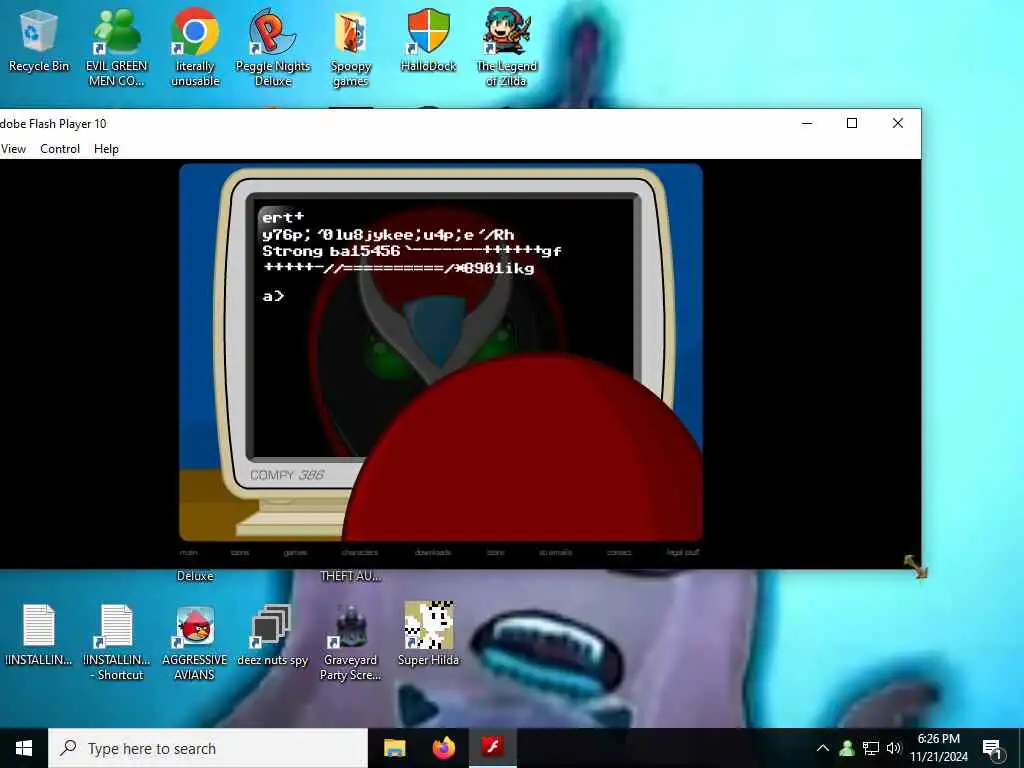This screenshot has height=768, width=1024.
Task: Open Graveyard Party Scre... shortcut
Action: [351, 643]
